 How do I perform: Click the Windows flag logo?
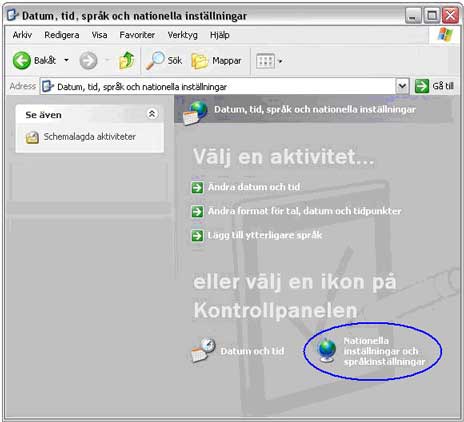tap(445, 35)
